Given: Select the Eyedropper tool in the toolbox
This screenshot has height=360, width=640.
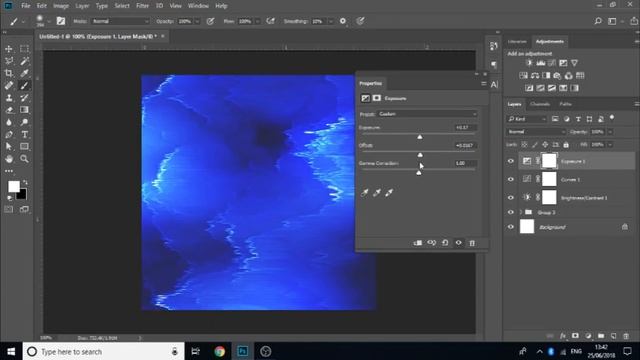Looking at the screenshot, I should click(24, 73).
